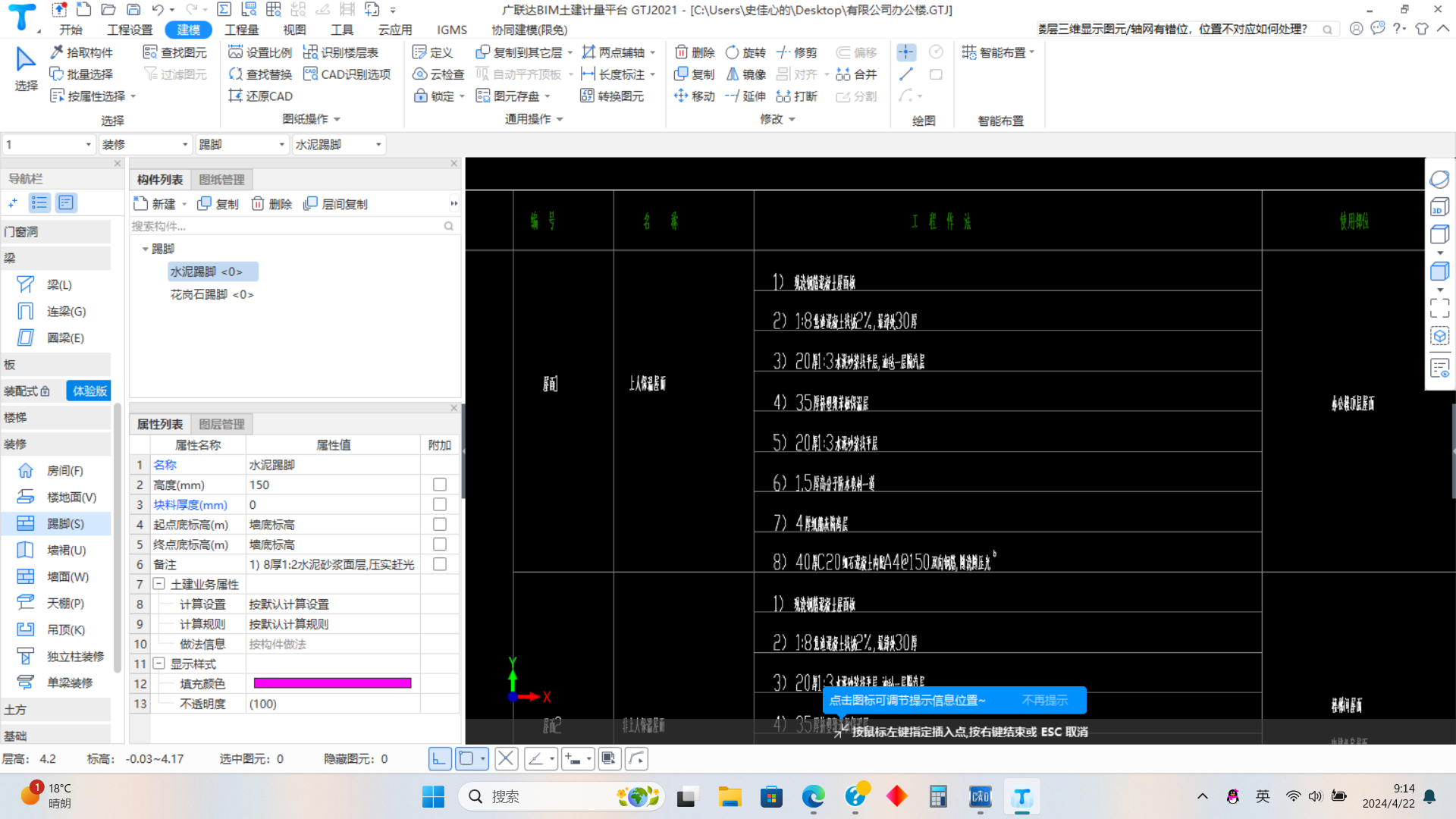Select the 合并 merge tool

(856, 74)
